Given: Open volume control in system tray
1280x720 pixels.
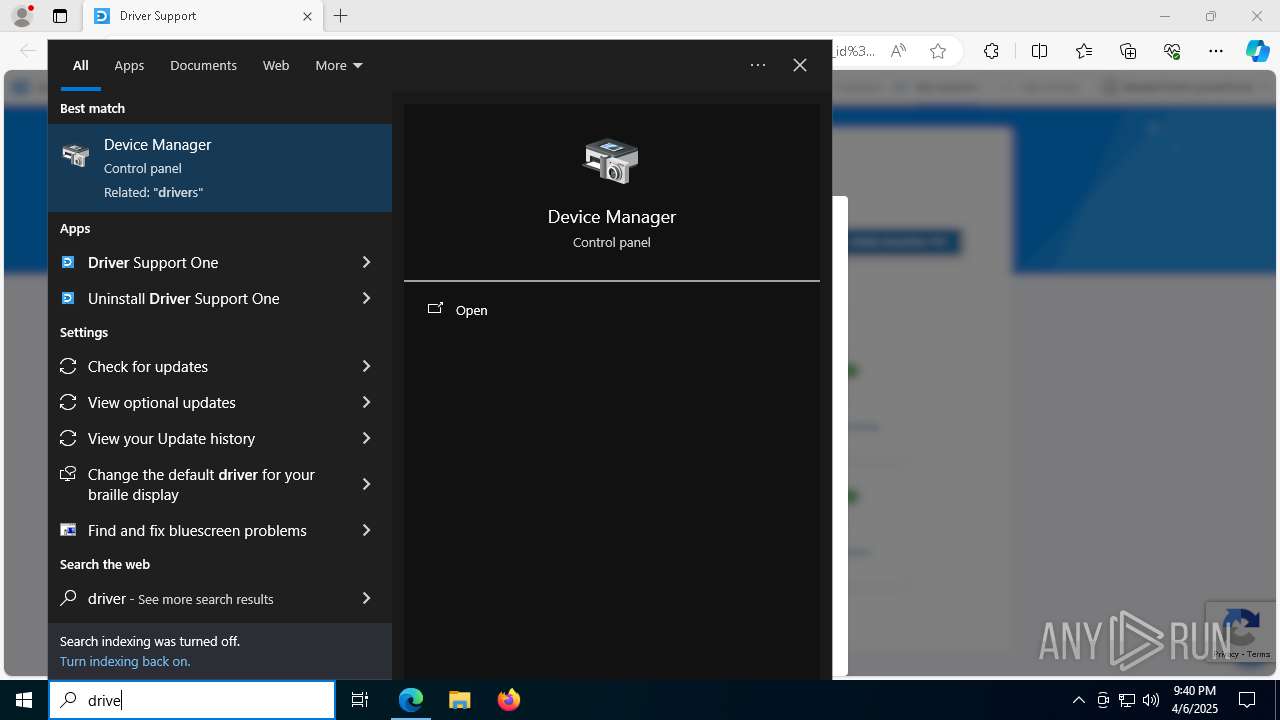Looking at the screenshot, I should 1151,700.
